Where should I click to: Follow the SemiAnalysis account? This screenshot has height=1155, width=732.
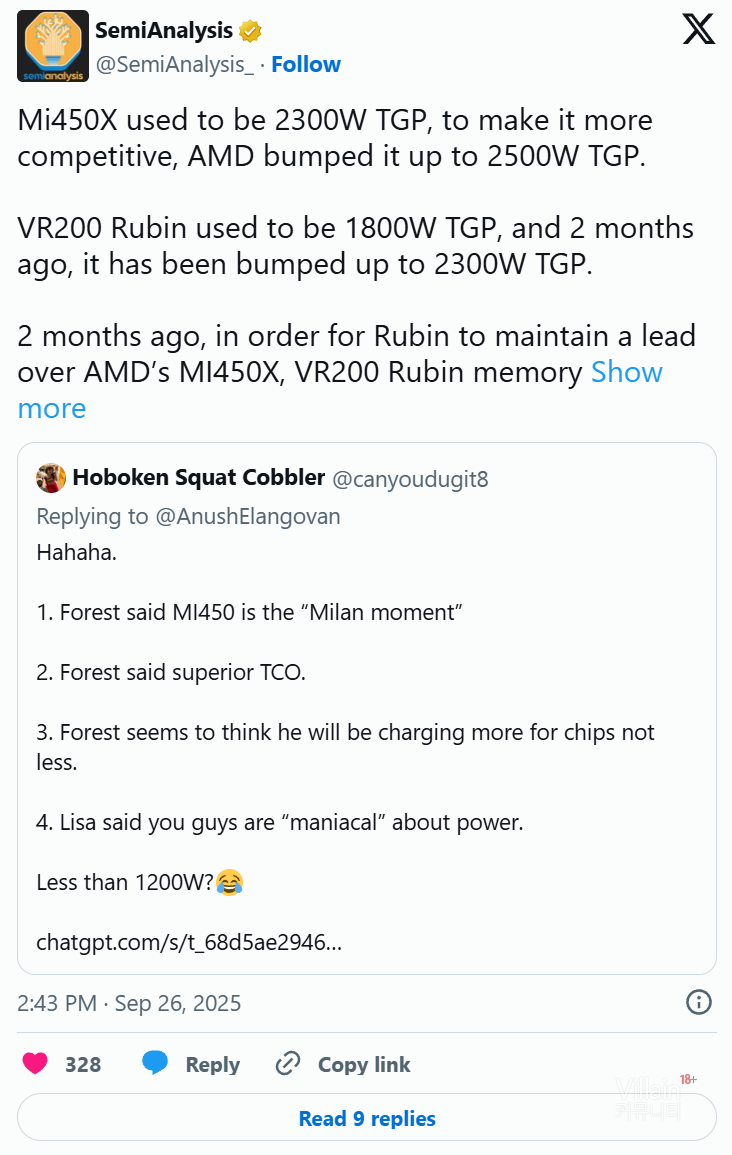tap(306, 64)
